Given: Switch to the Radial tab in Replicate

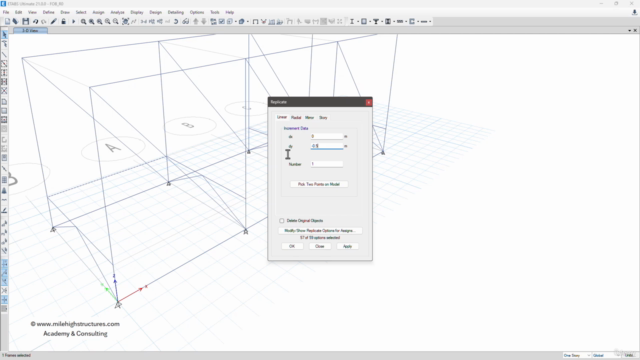Looking at the screenshot, I should point(296,118).
